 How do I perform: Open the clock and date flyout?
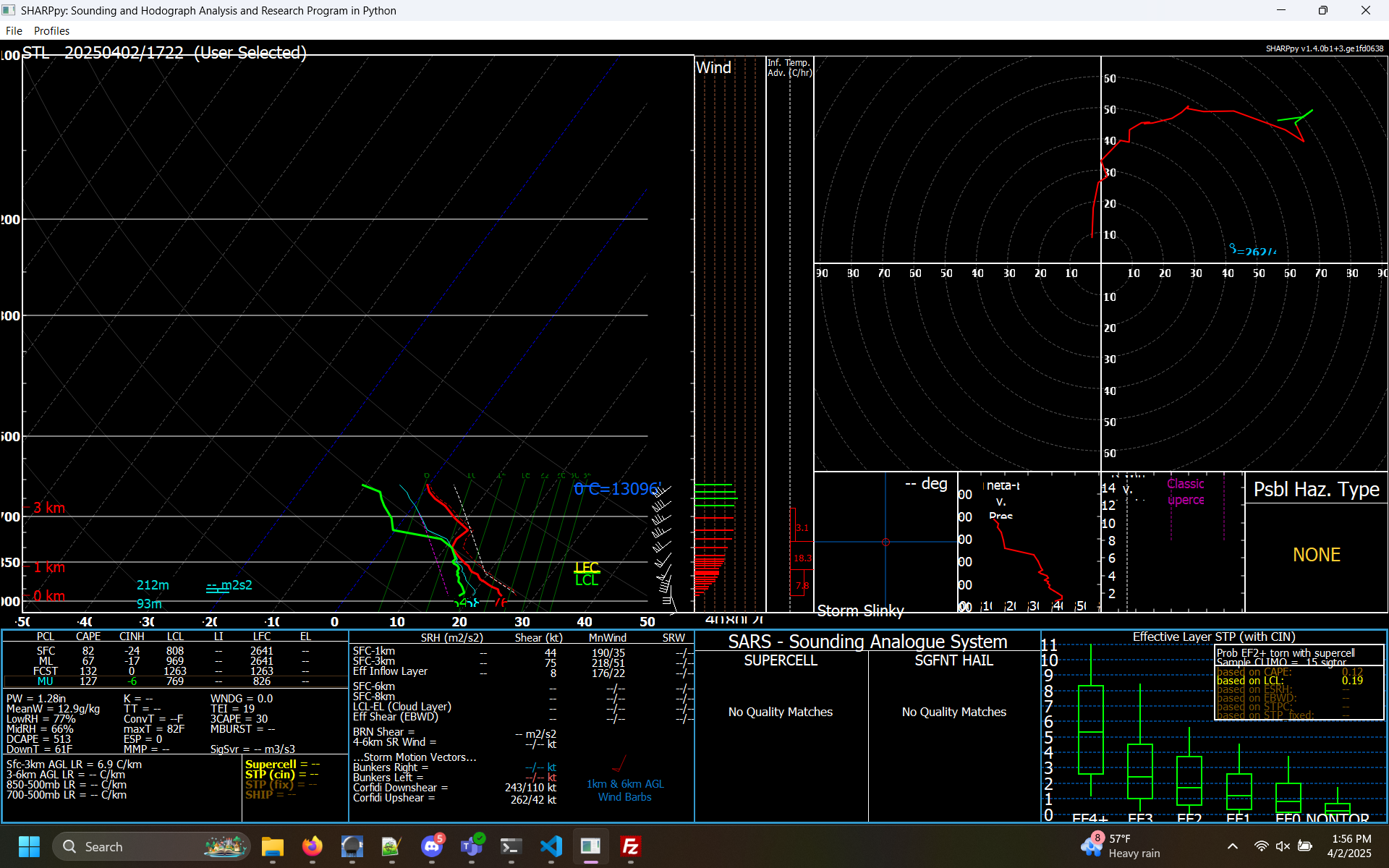pos(1351,846)
